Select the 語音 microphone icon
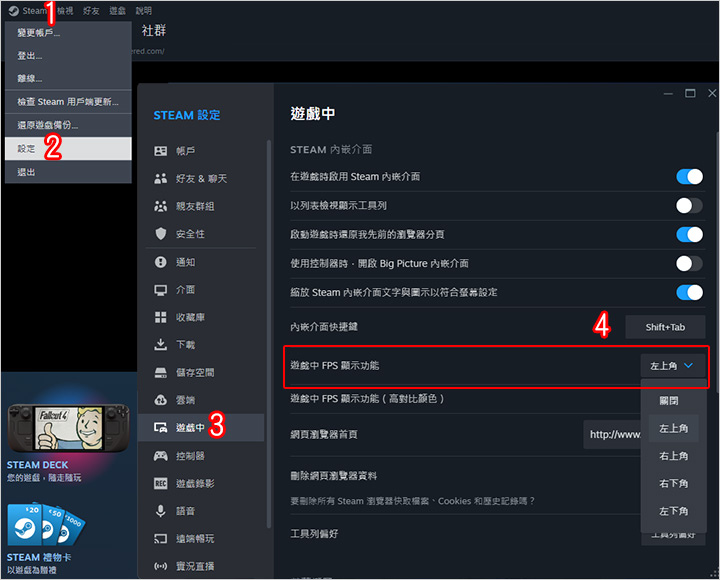 point(161,511)
